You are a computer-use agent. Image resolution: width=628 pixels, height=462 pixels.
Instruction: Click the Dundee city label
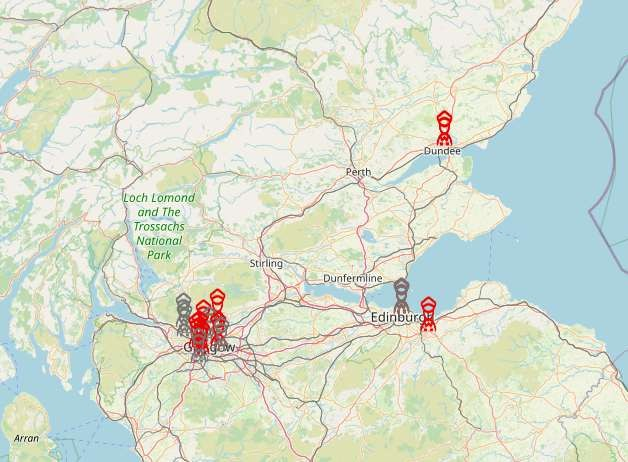(442, 151)
